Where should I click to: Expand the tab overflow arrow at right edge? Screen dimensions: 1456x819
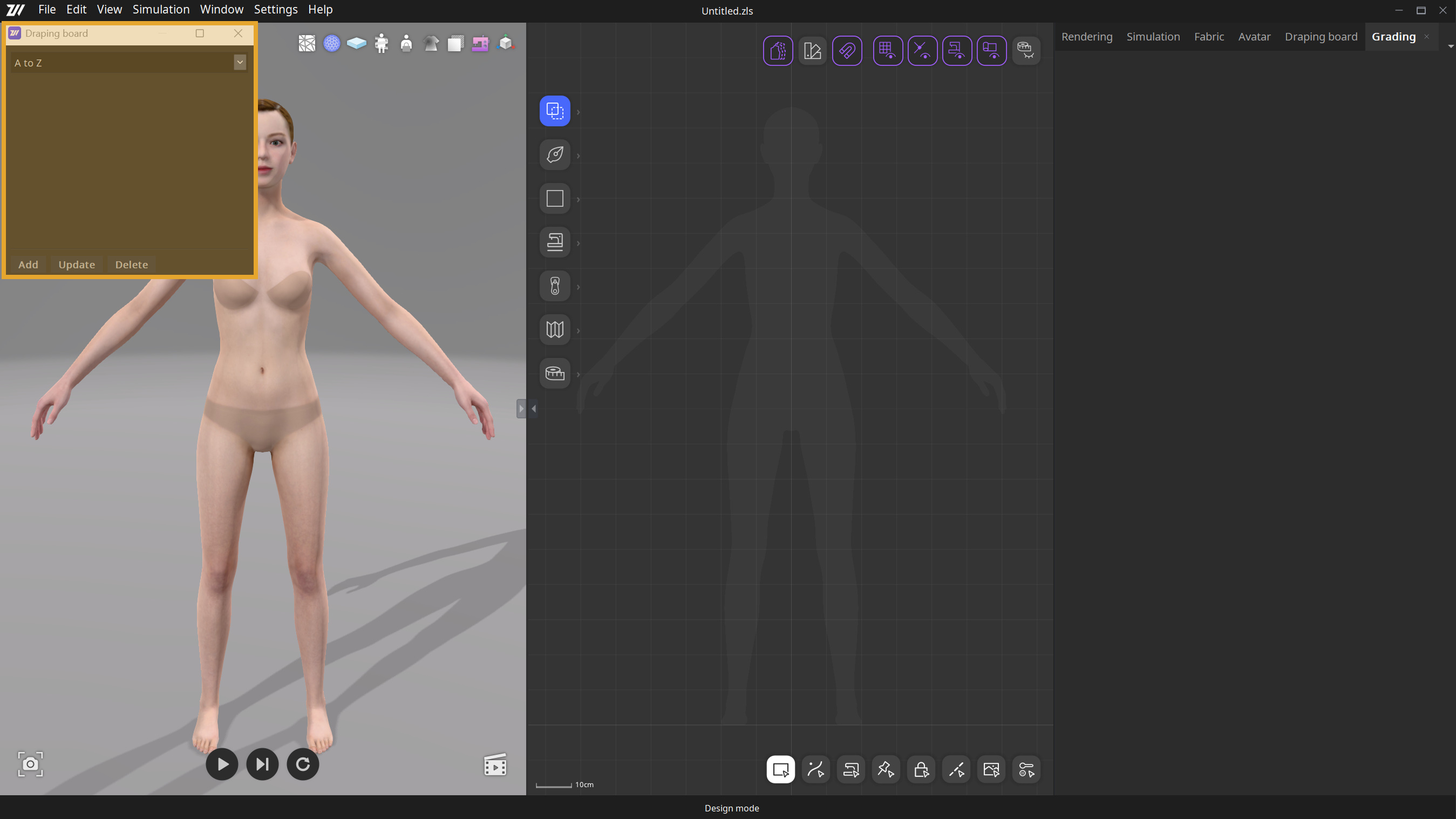[1451, 46]
